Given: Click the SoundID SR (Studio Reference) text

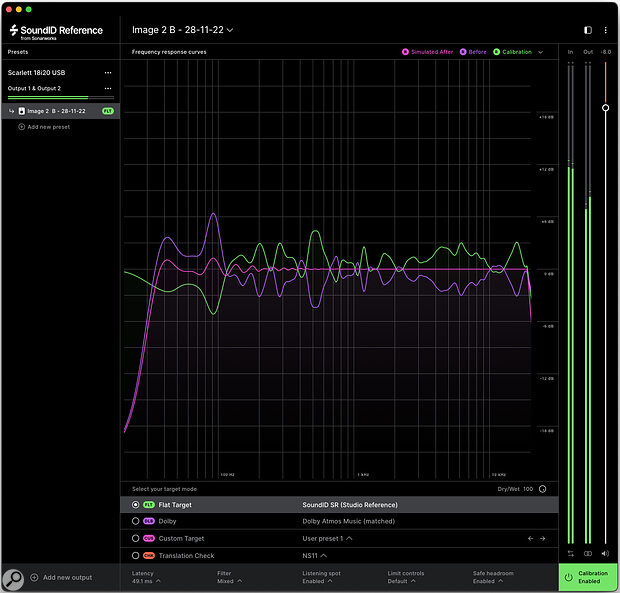Looking at the screenshot, I should [350, 505].
